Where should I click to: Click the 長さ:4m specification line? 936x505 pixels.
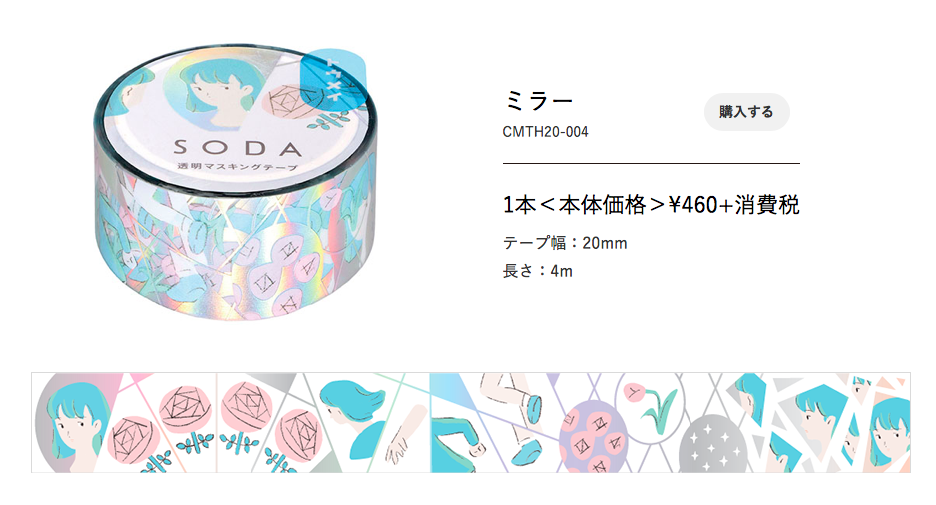(x=537, y=271)
